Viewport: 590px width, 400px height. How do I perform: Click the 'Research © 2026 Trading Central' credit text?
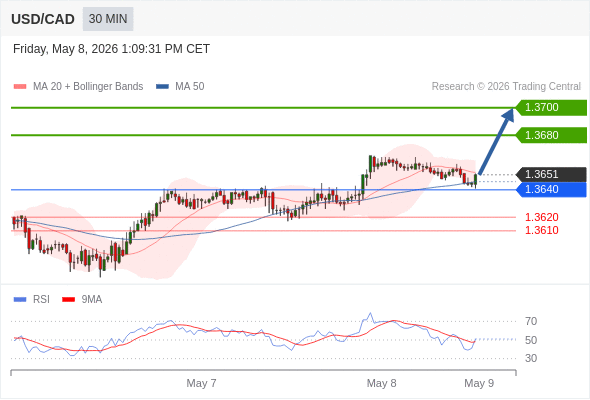(x=506, y=87)
